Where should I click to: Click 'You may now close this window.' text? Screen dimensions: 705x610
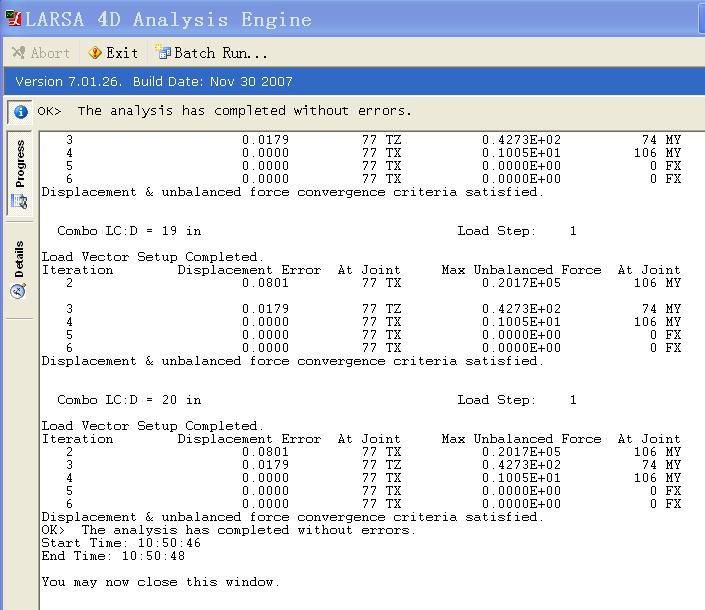coord(161,582)
